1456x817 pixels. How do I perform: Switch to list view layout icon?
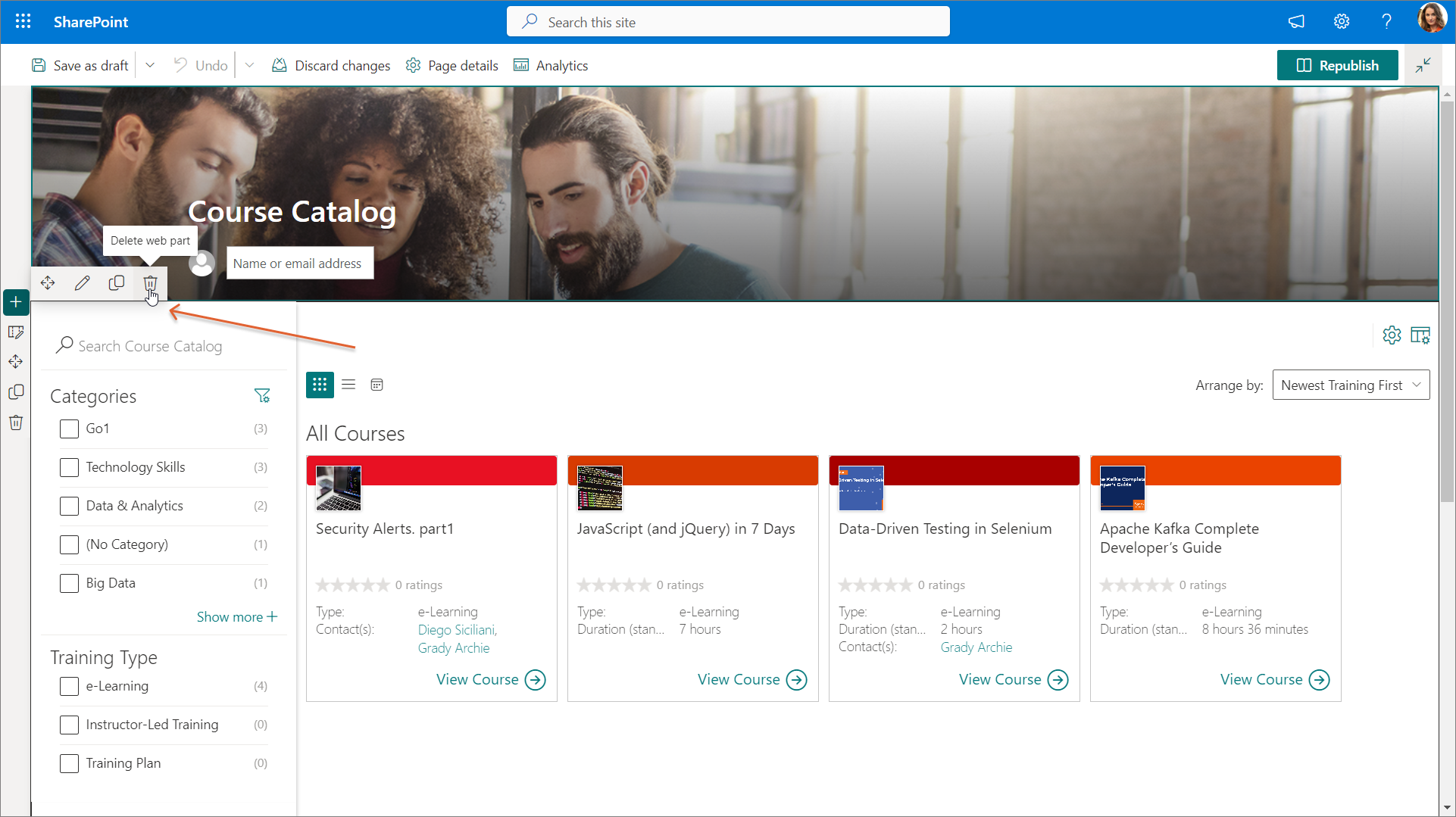348,385
